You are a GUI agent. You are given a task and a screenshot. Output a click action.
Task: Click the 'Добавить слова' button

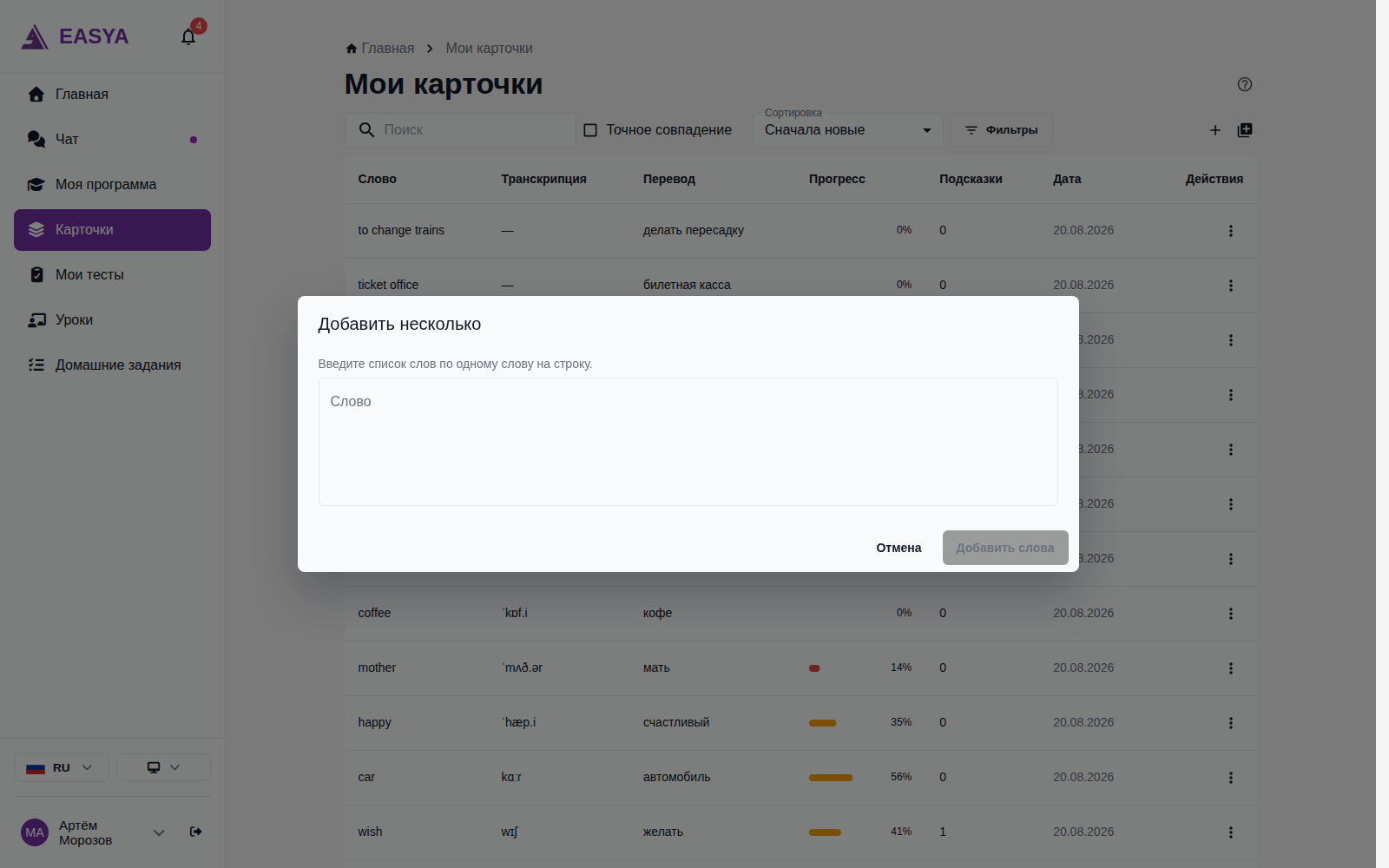pos(1005,548)
